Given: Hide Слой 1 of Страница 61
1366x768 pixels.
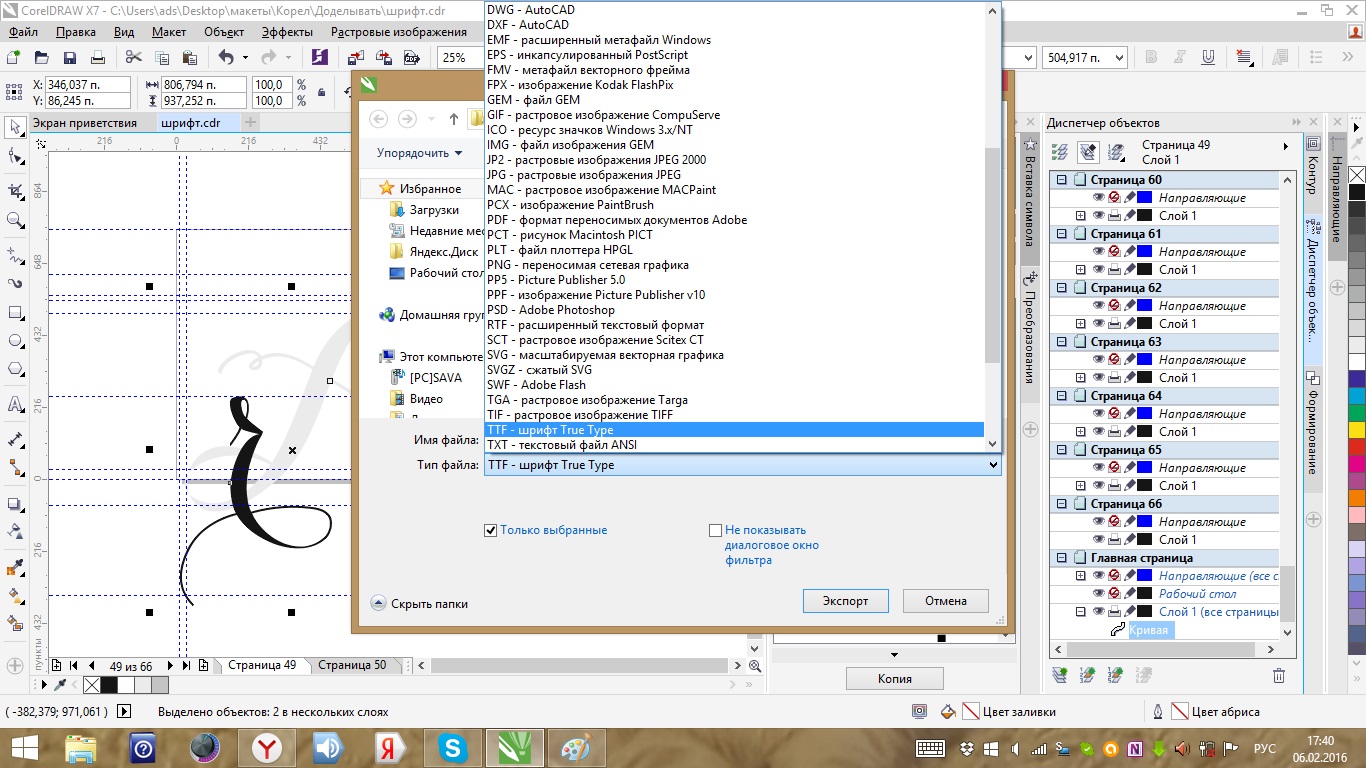Looking at the screenshot, I should [x=1098, y=270].
